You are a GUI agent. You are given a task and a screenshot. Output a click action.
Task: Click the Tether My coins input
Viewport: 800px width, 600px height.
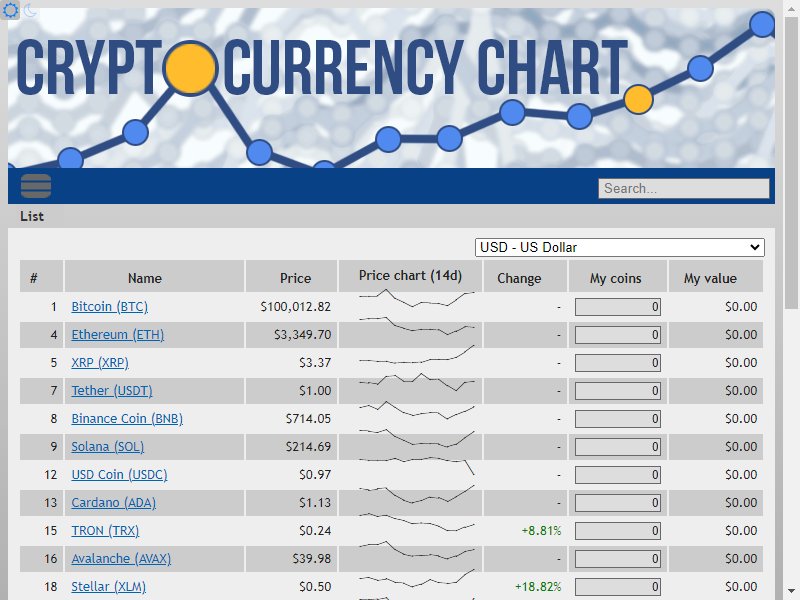click(618, 391)
